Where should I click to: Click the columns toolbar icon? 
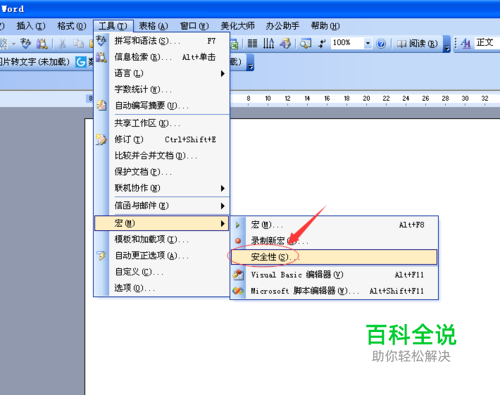tap(252, 43)
